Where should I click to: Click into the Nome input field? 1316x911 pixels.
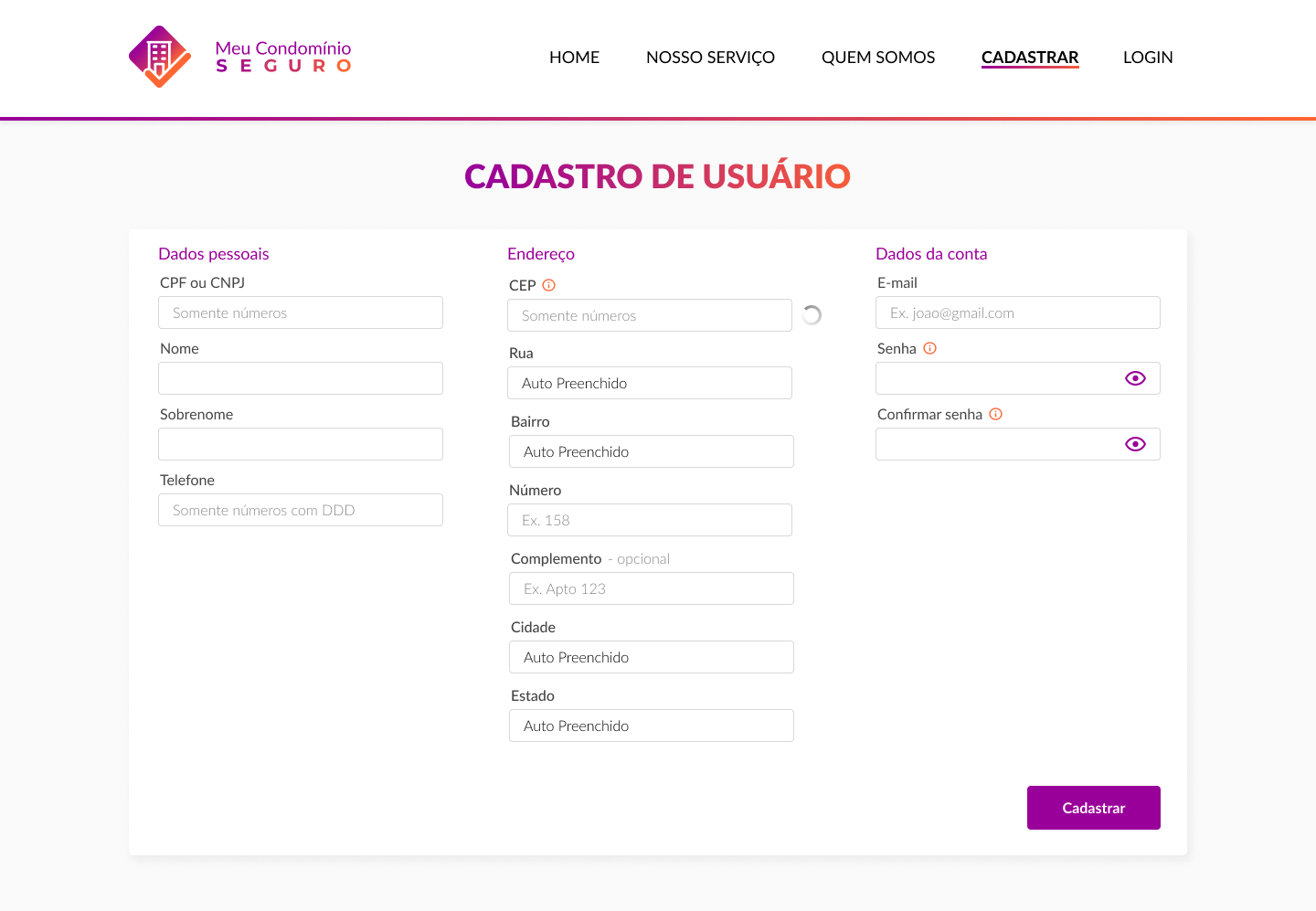[x=300, y=378]
